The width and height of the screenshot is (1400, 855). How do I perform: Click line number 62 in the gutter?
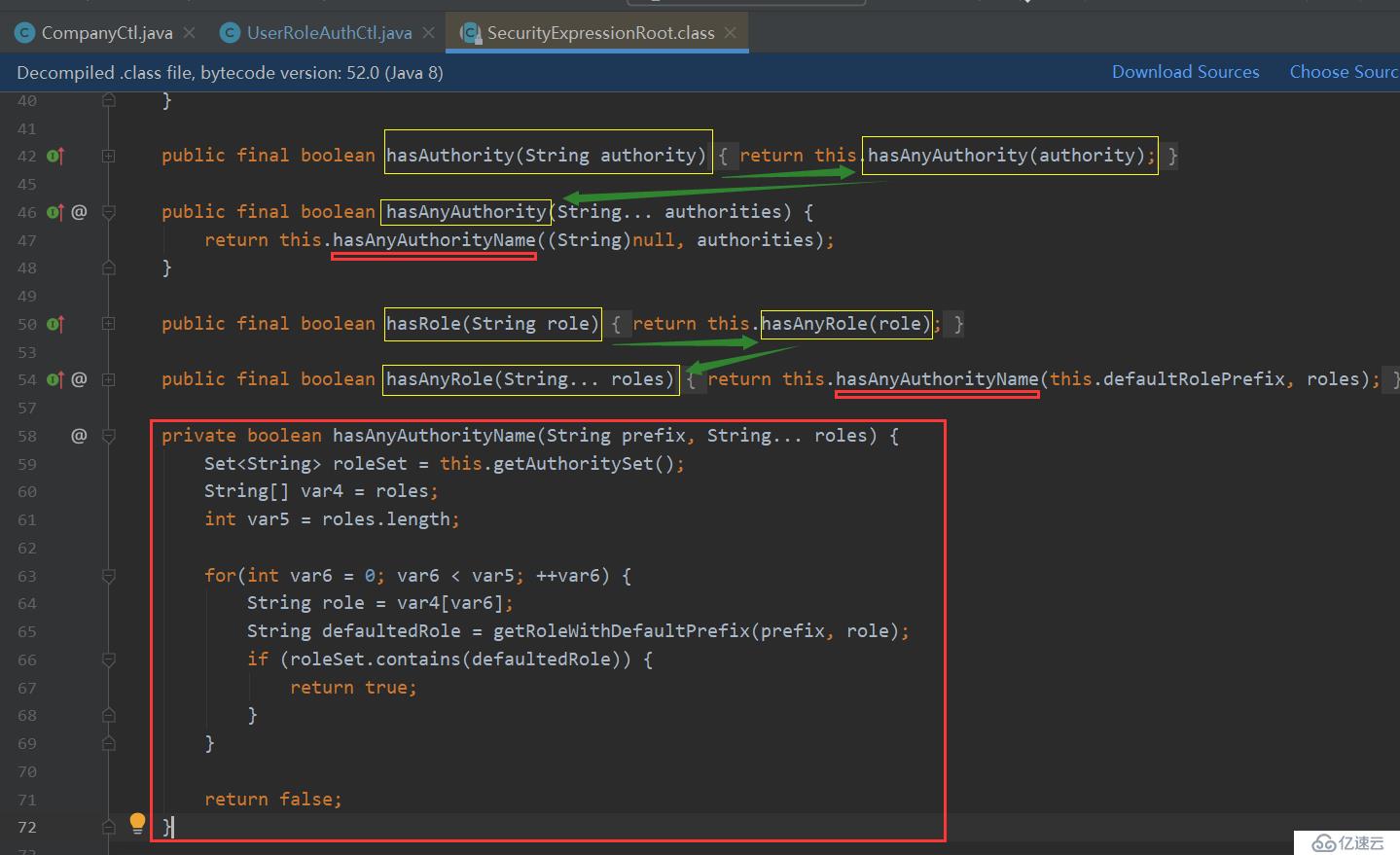[x=26, y=548]
